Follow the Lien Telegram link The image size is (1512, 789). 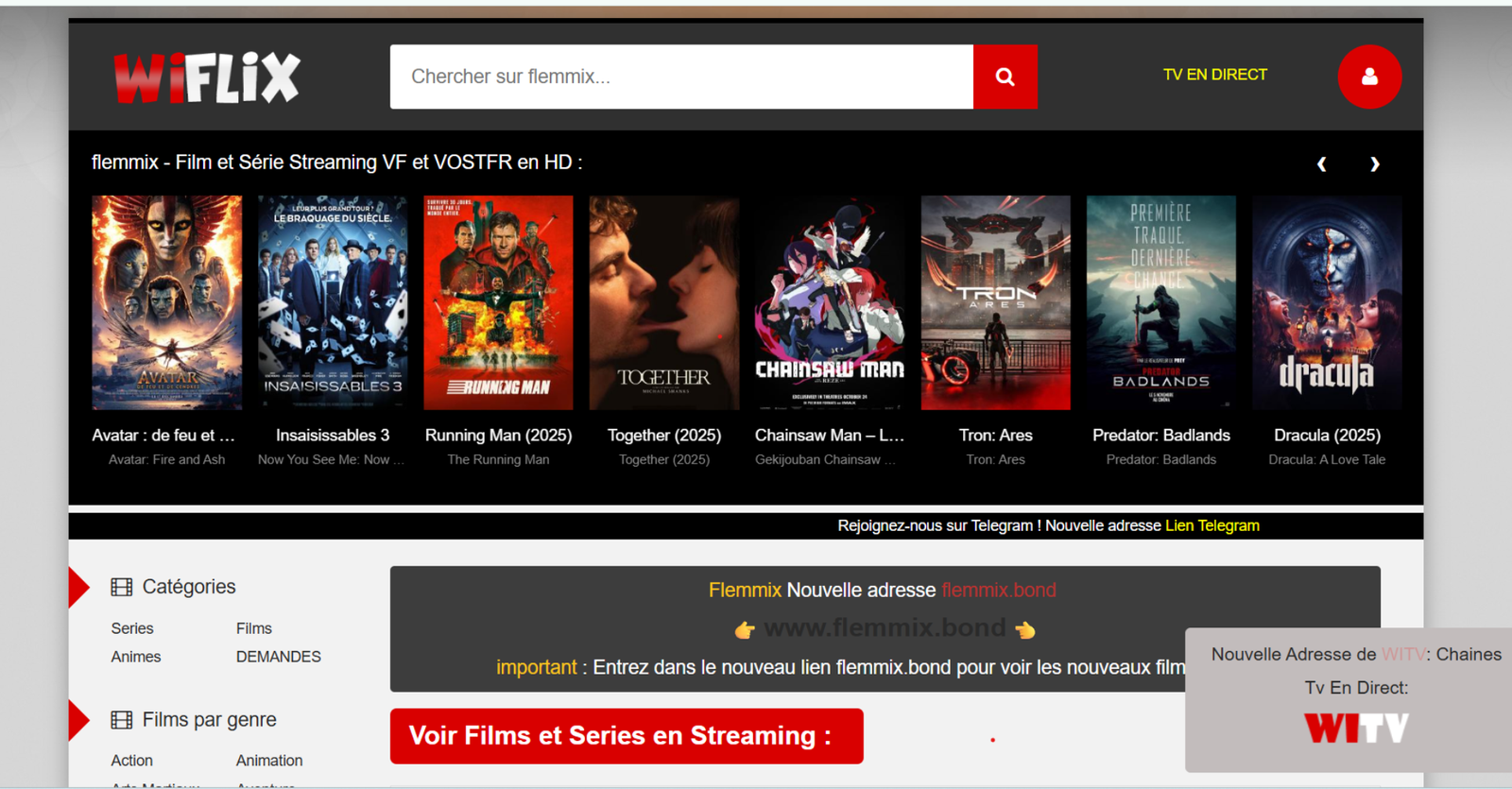(x=1211, y=525)
